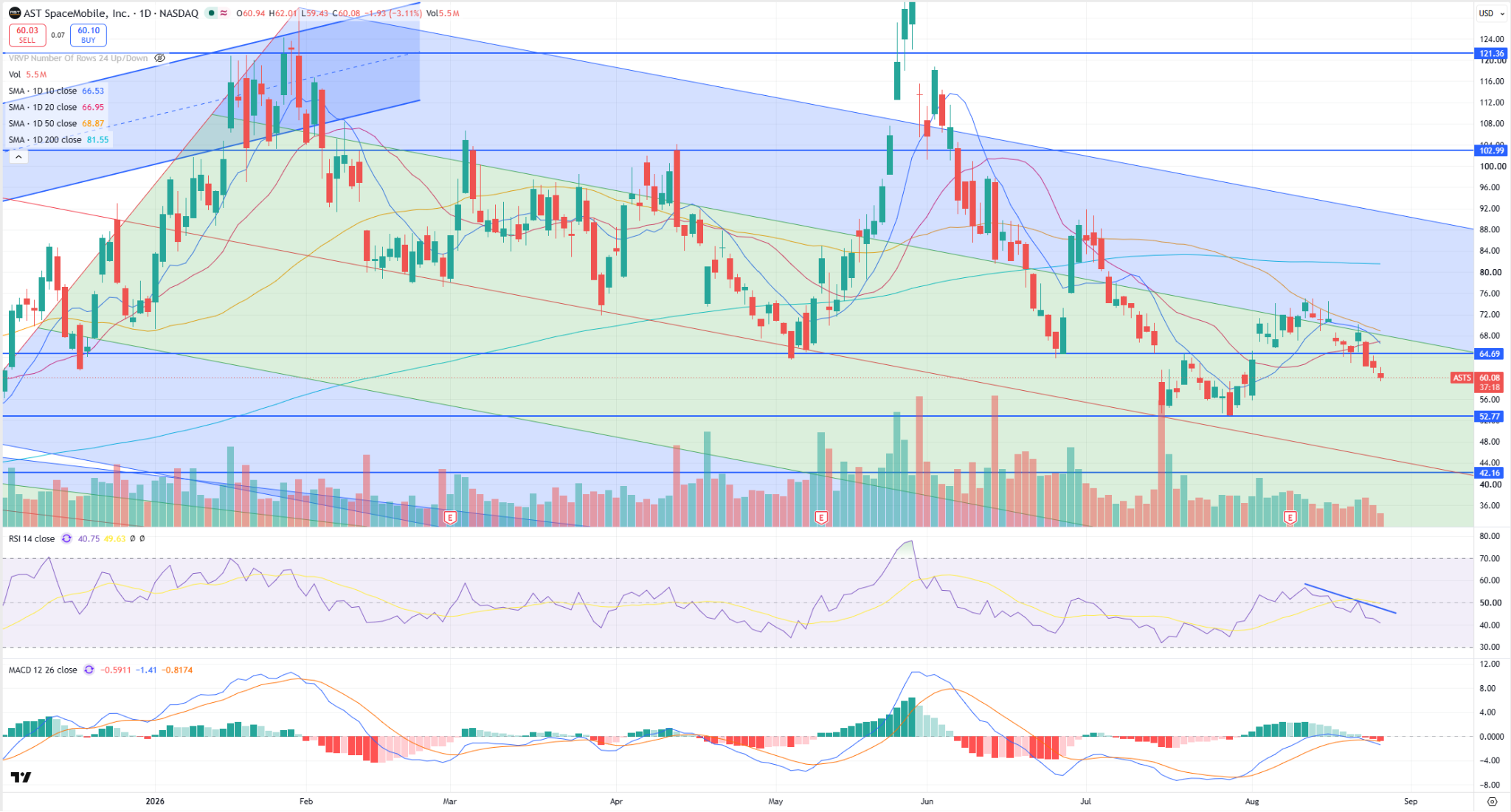
Task: Select the 'Vol 5.5M' legend entry
Action: click(28, 74)
